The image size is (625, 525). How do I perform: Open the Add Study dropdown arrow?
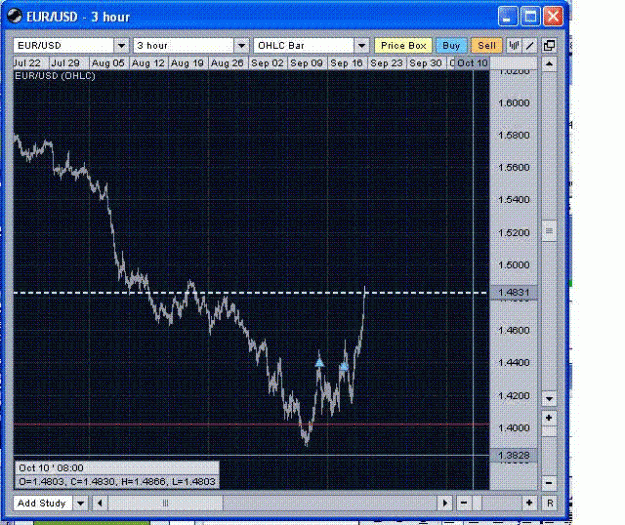(80, 503)
